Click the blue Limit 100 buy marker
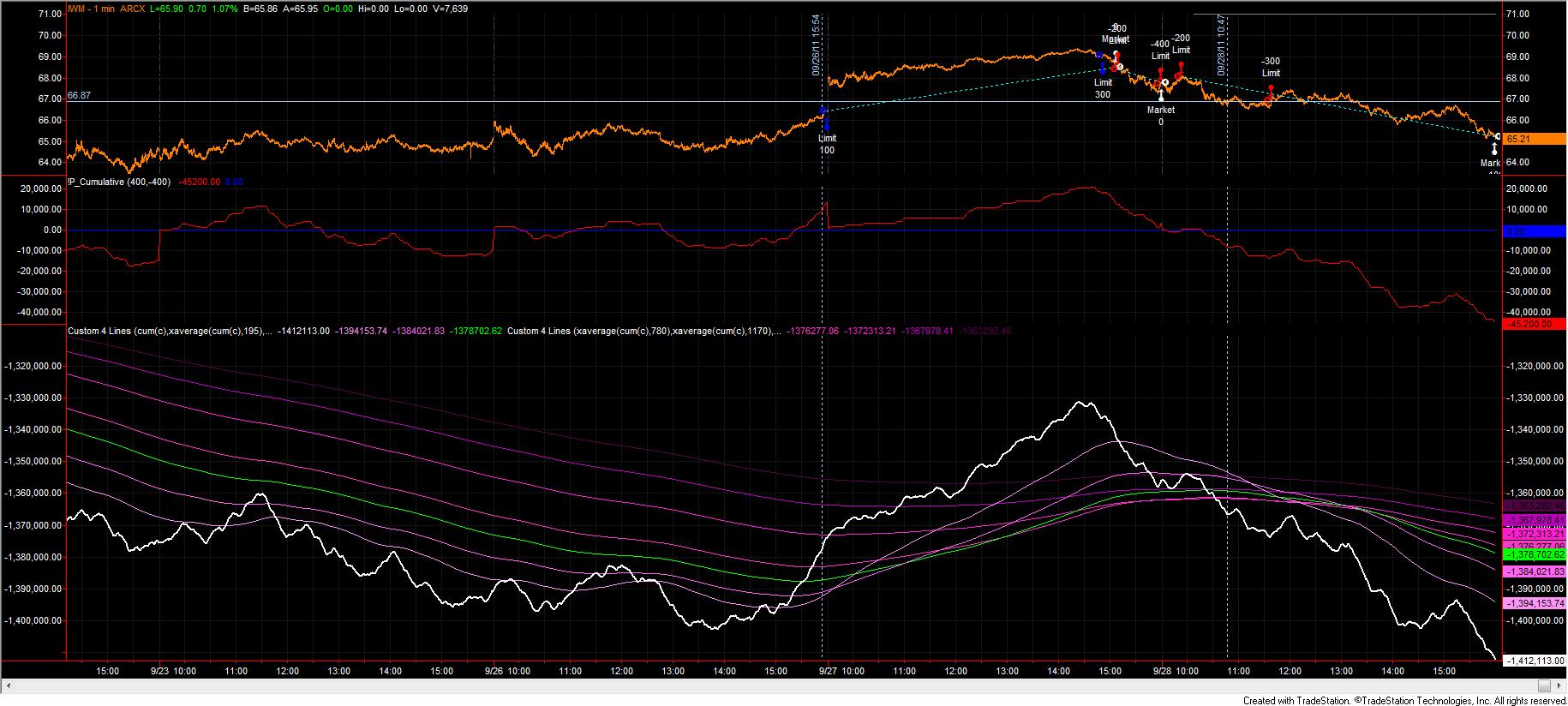This screenshot has height=706, width=1568. pyautogui.click(x=826, y=123)
